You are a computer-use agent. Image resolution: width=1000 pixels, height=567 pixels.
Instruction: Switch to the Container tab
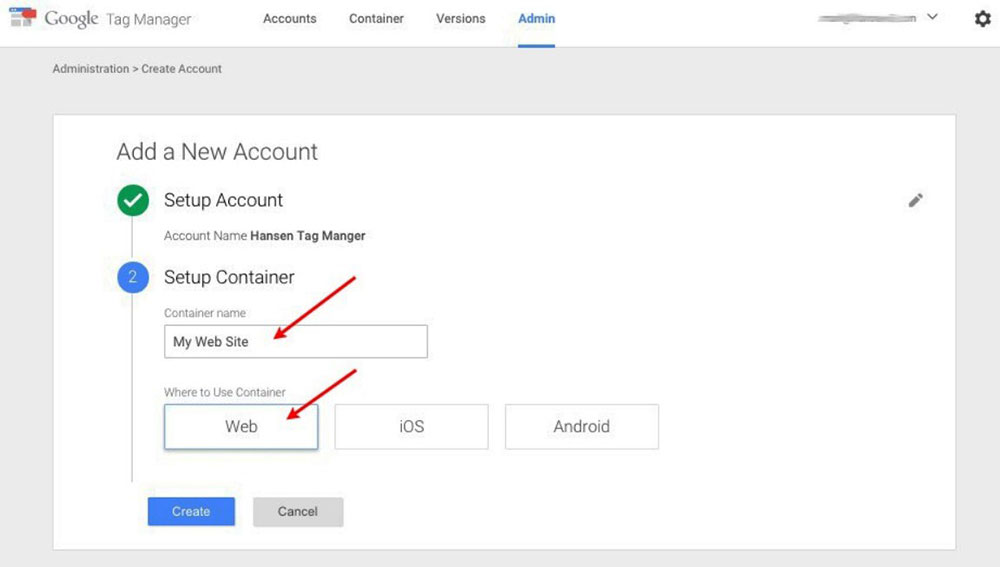(x=376, y=18)
